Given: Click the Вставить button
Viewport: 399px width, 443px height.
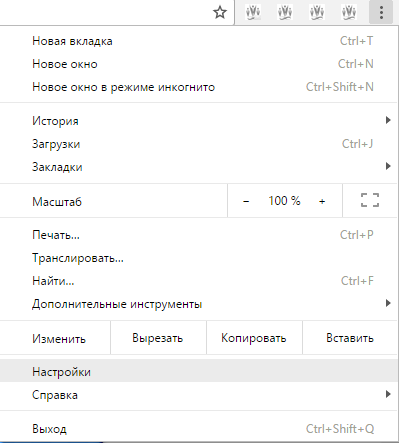Looking at the screenshot, I should coord(350,338).
